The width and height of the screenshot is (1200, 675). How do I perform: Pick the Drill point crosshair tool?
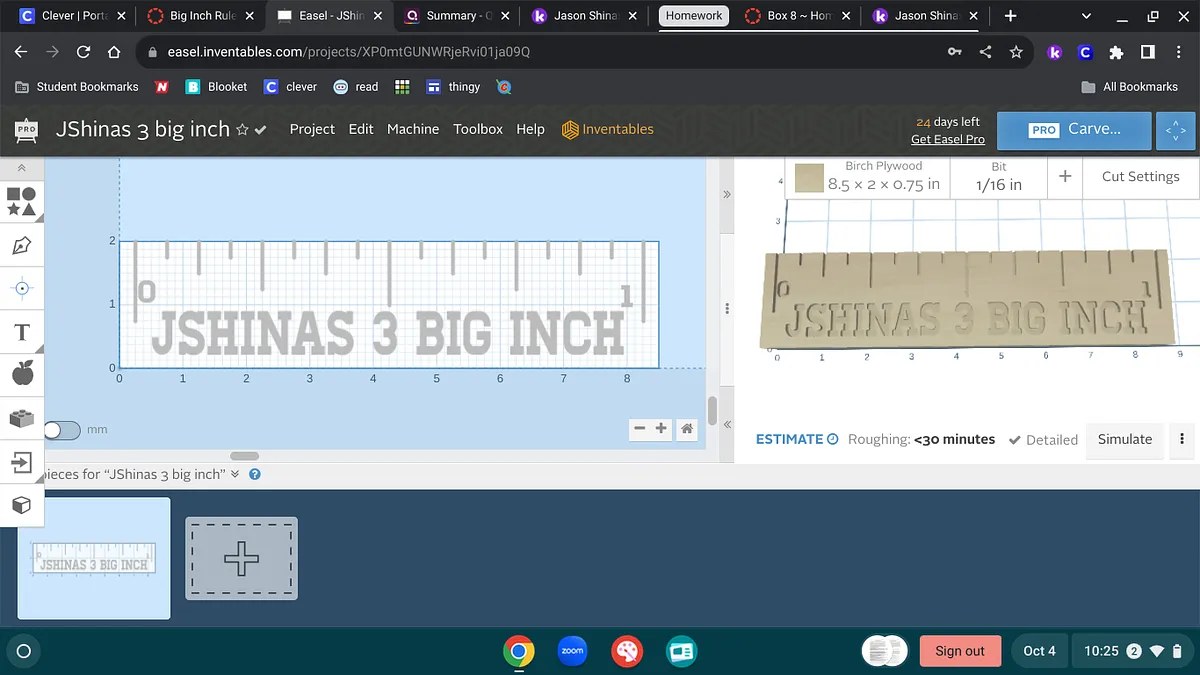[22, 288]
